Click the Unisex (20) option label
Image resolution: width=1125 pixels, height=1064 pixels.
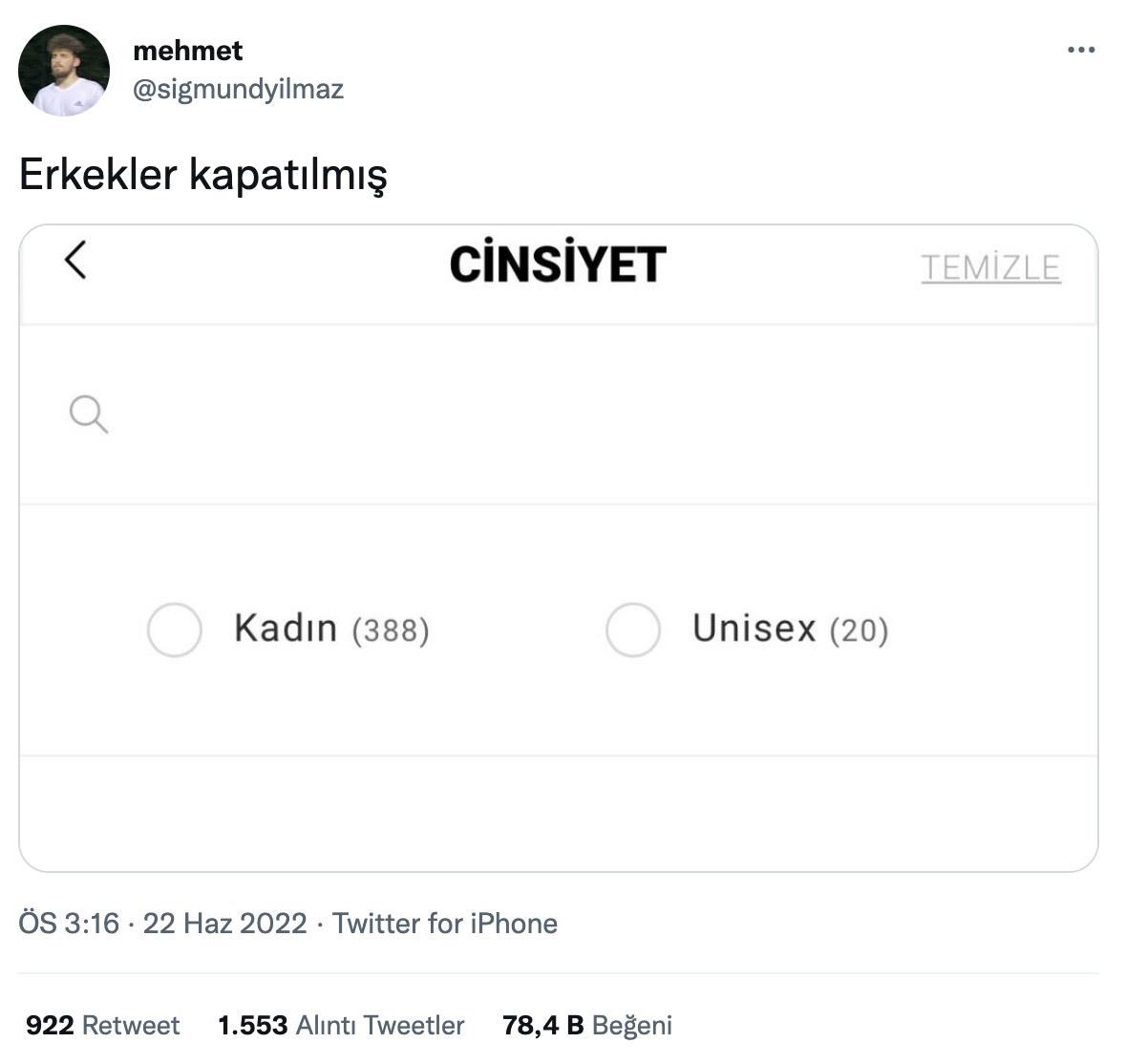pyautogui.click(x=791, y=628)
